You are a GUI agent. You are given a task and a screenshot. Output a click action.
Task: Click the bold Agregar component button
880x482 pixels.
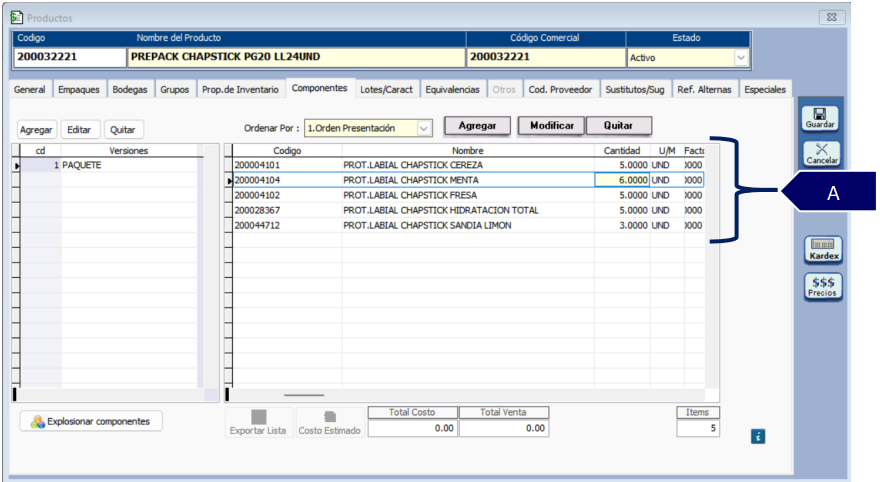(x=477, y=126)
